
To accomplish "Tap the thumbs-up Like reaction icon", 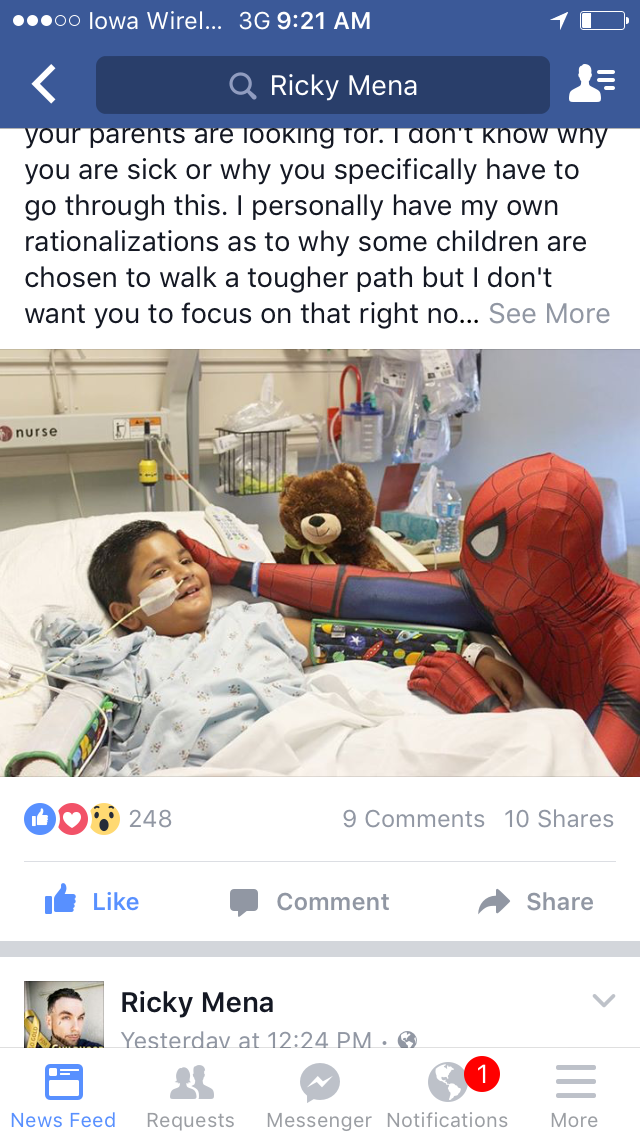I will tap(40, 819).
